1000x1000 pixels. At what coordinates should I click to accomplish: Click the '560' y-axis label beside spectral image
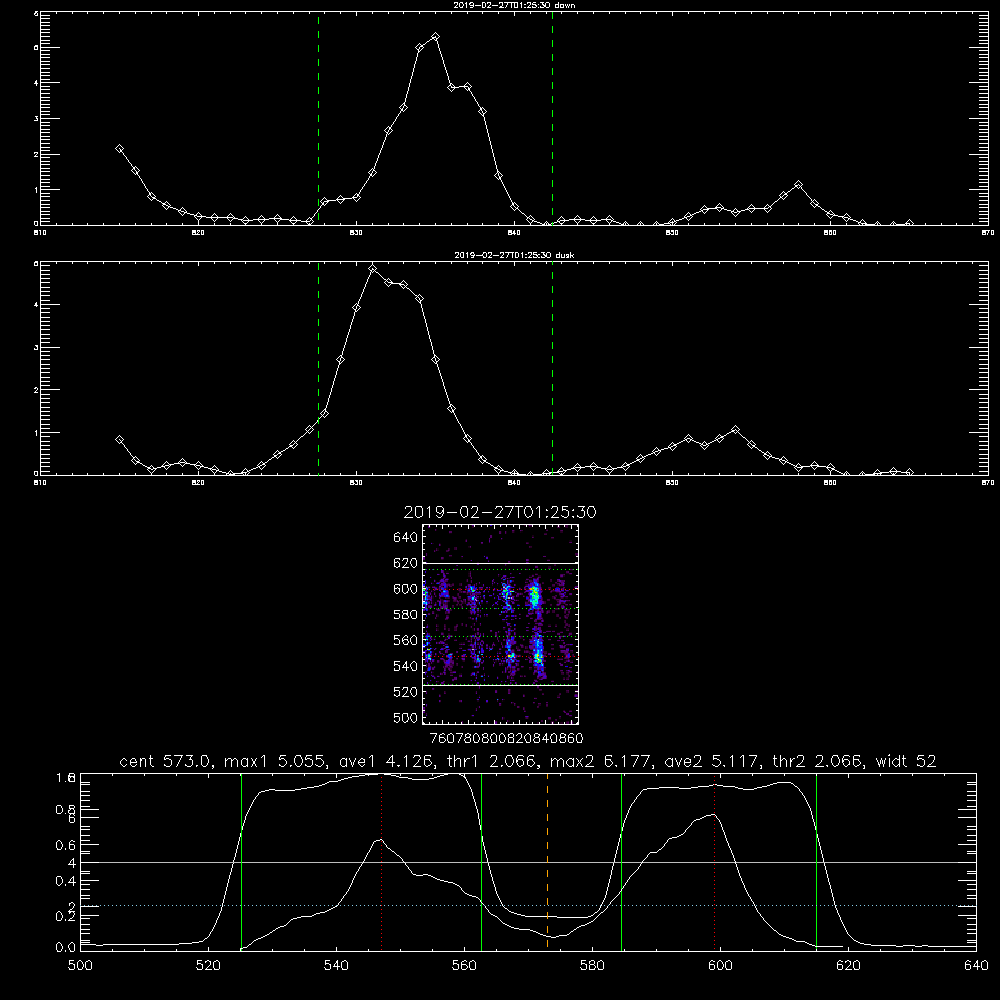[406, 640]
